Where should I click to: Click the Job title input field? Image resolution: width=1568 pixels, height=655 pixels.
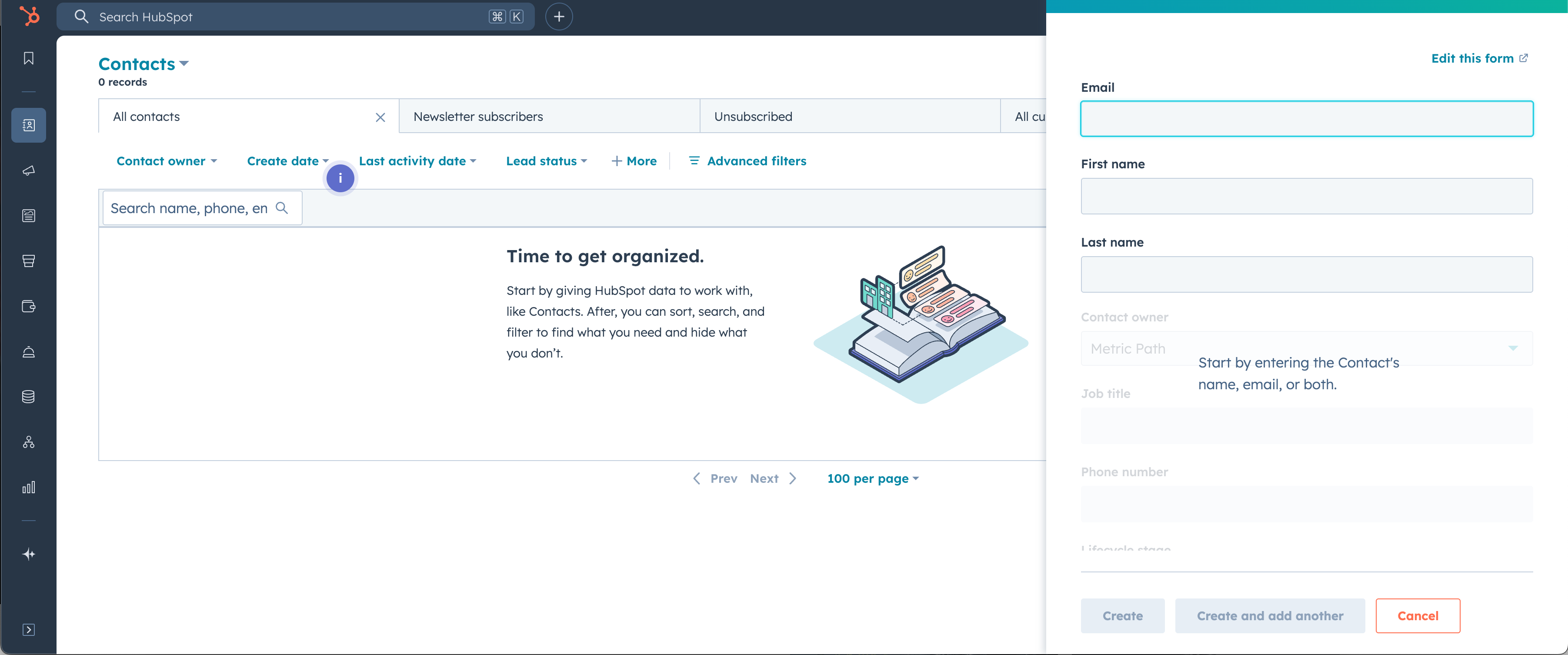coord(1306,425)
